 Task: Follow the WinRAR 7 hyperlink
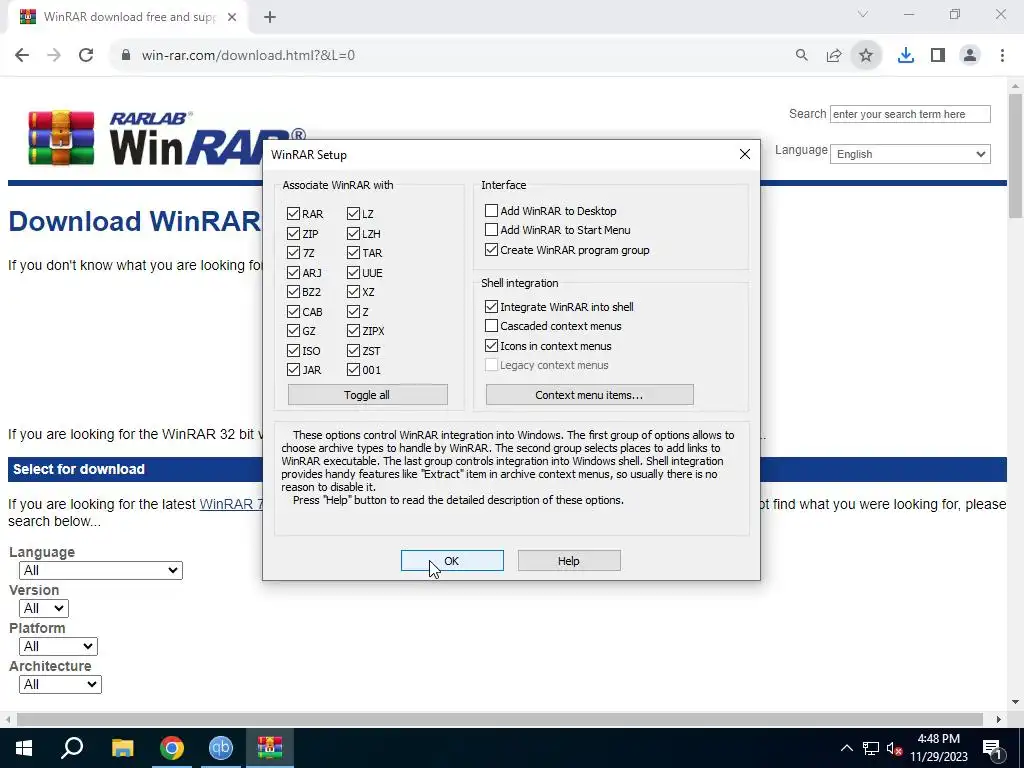(x=231, y=504)
